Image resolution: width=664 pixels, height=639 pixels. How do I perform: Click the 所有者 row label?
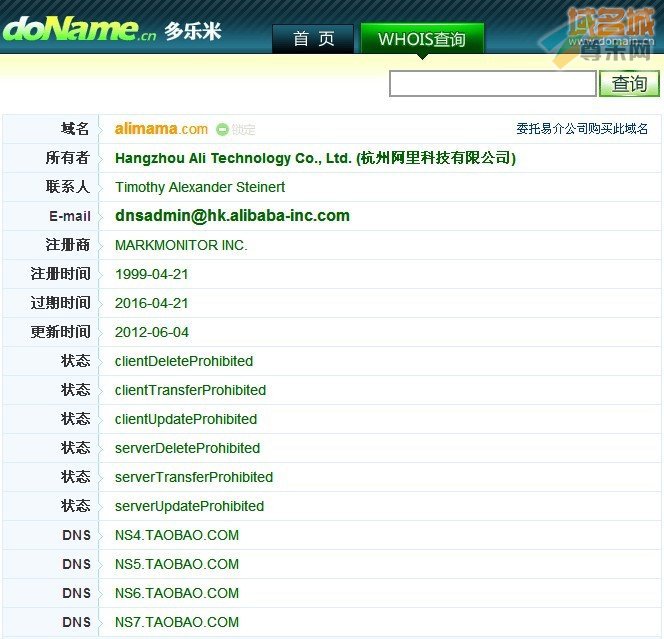[68, 158]
